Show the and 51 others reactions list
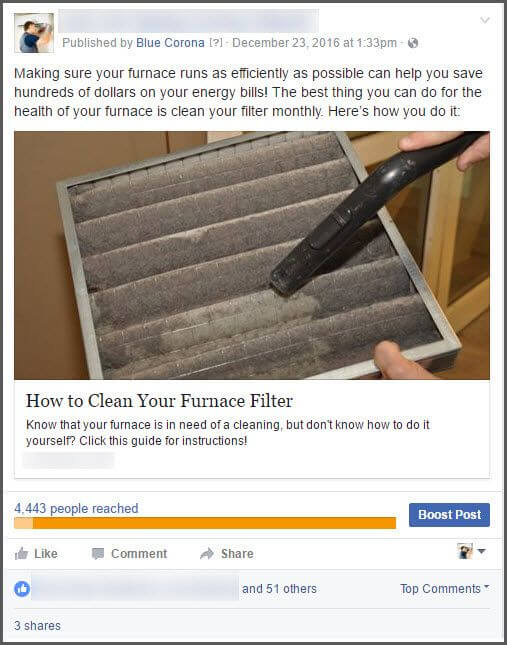507x645 pixels. click(279, 589)
